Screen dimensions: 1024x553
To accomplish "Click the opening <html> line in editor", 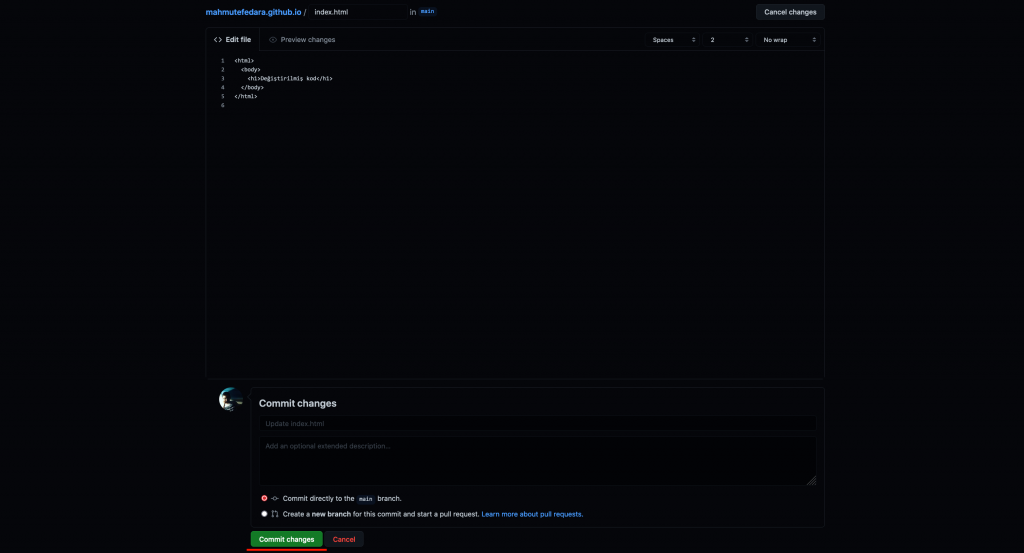I will point(244,61).
